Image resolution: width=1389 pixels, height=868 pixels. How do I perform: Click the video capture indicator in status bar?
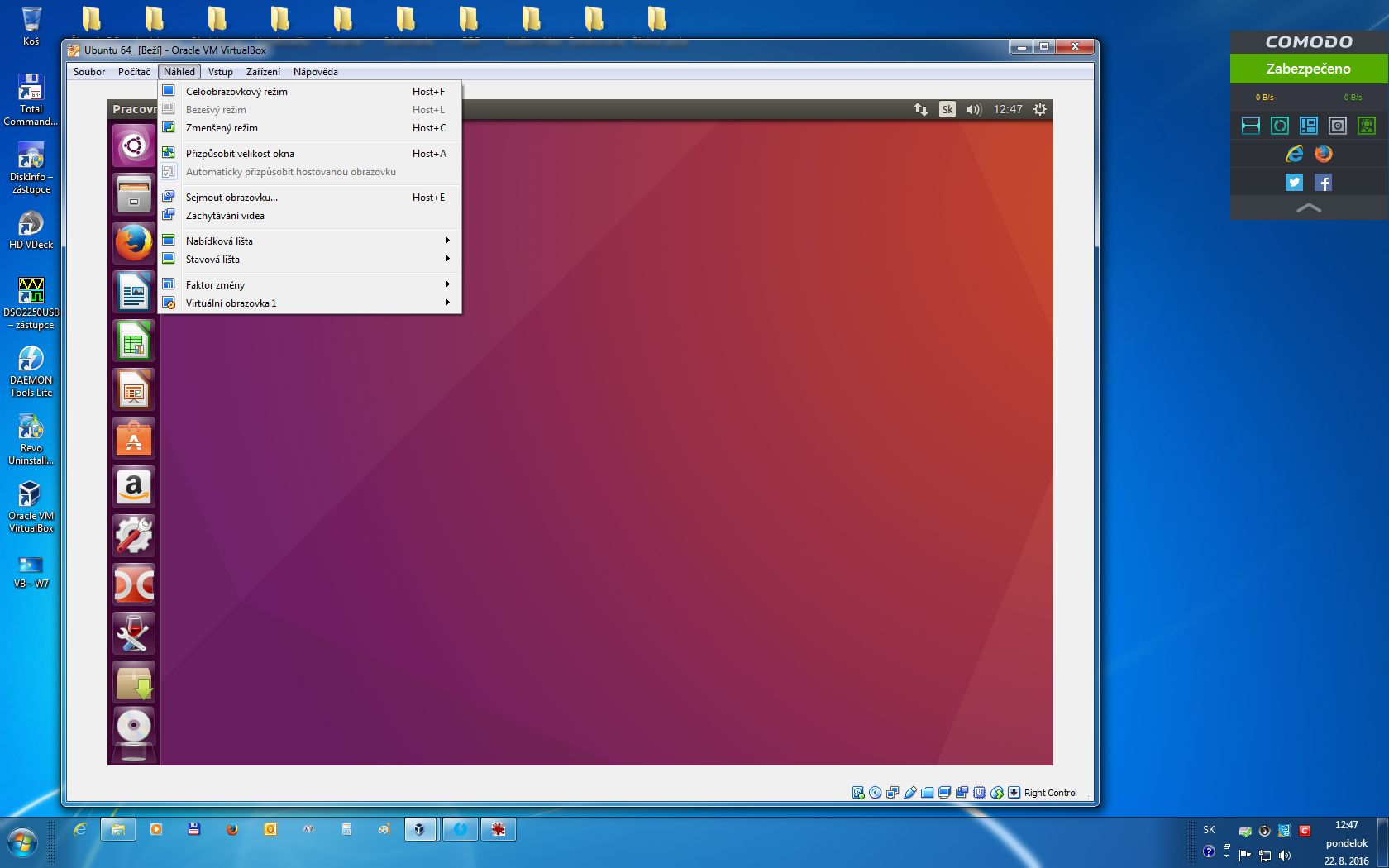[x=962, y=793]
